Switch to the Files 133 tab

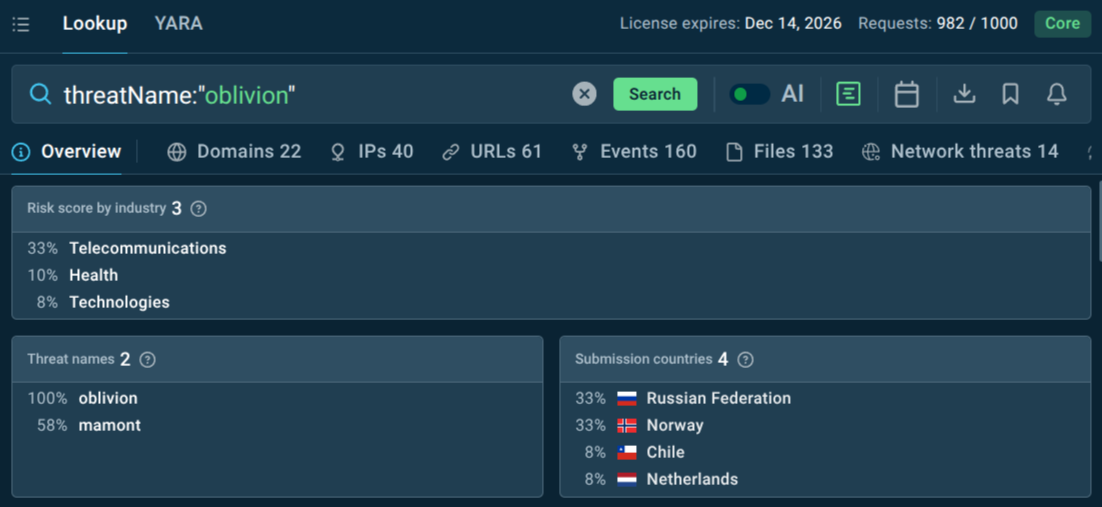coord(779,152)
